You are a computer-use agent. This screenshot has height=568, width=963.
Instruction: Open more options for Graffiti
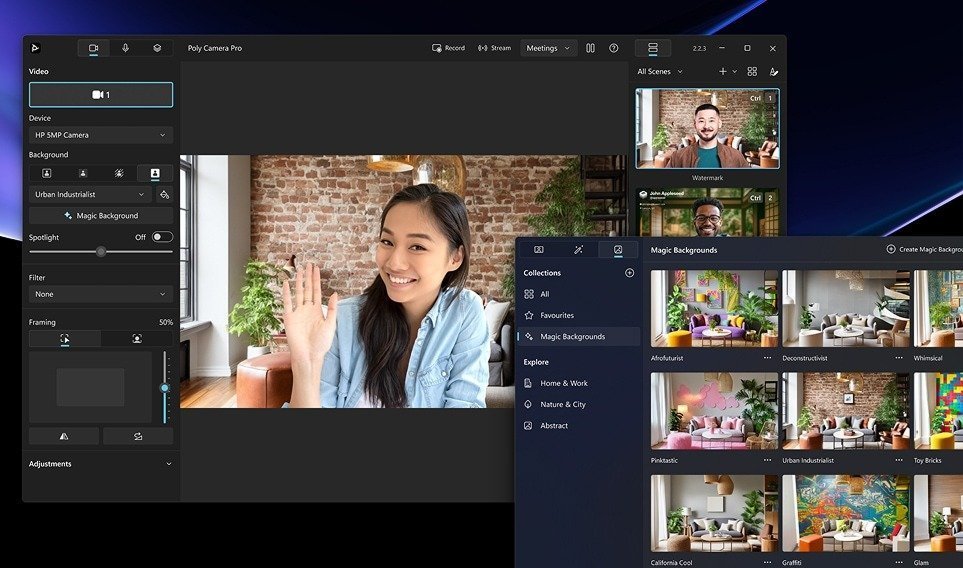coord(899,562)
